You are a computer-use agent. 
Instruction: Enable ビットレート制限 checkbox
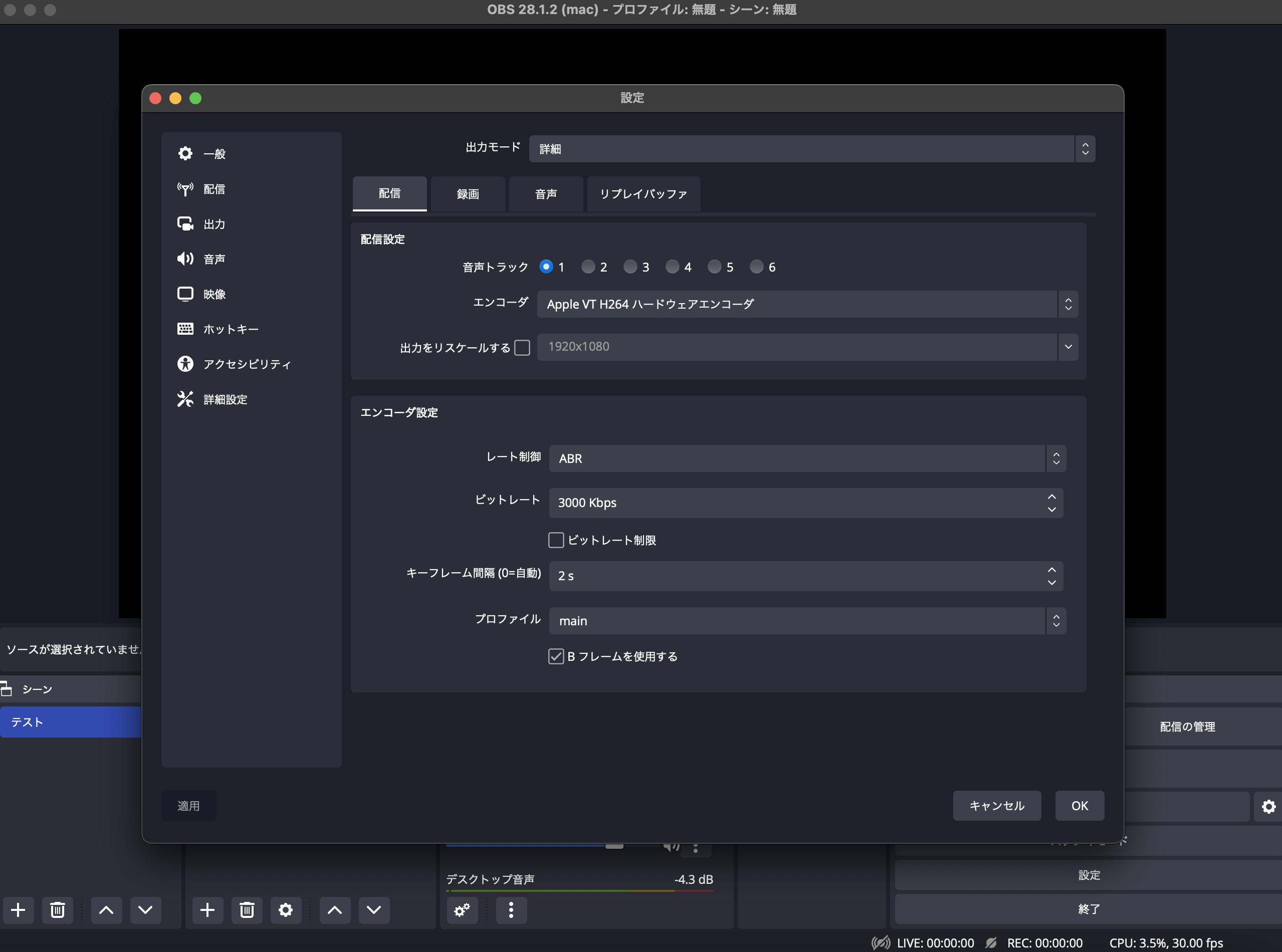556,540
